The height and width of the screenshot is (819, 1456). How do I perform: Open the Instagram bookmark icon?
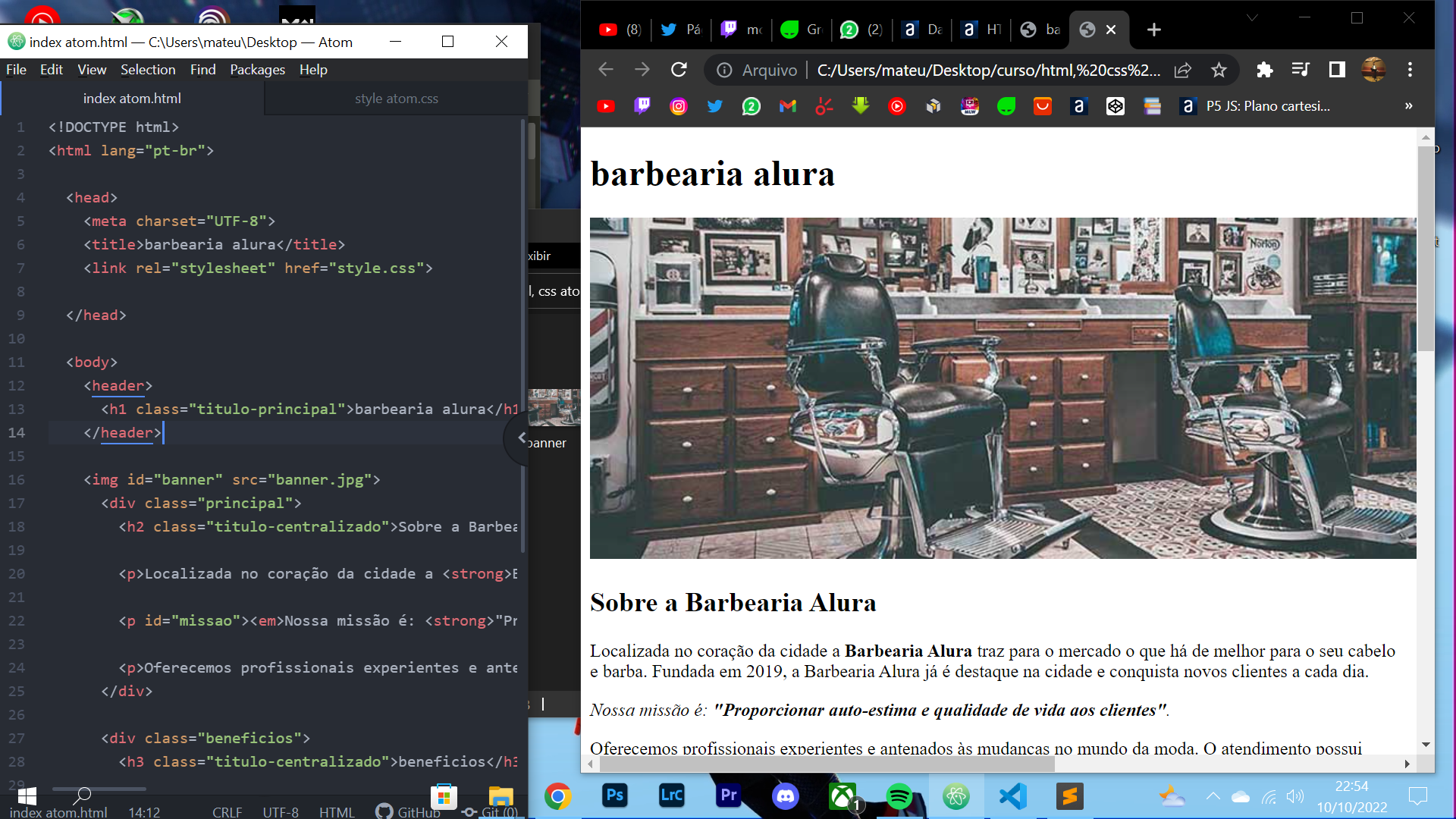click(x=679, y=106)
